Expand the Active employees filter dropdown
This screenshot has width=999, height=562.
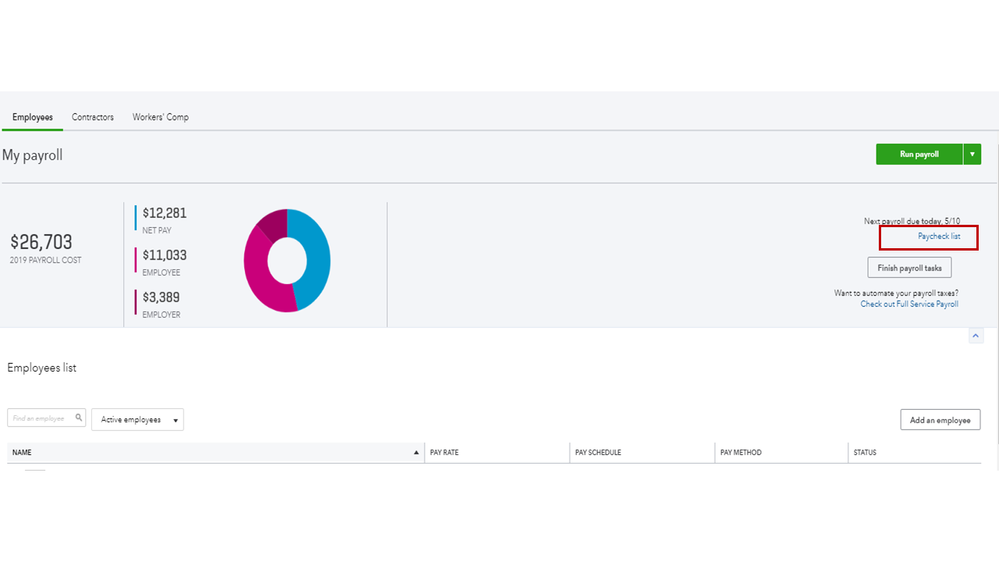(x=138, y=419)
